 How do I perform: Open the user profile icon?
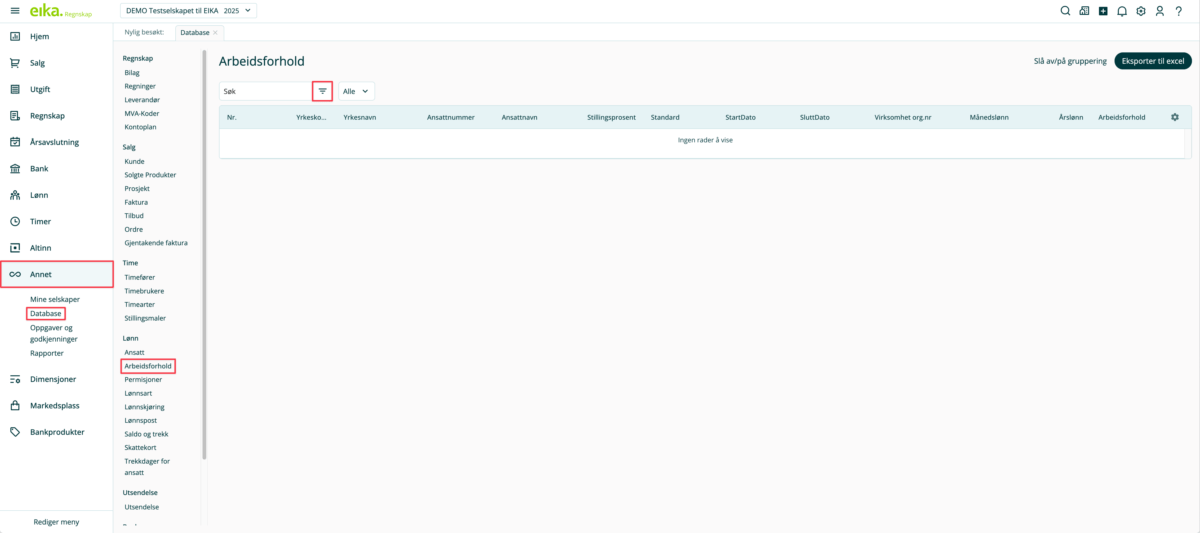[x=1159, y=11]
